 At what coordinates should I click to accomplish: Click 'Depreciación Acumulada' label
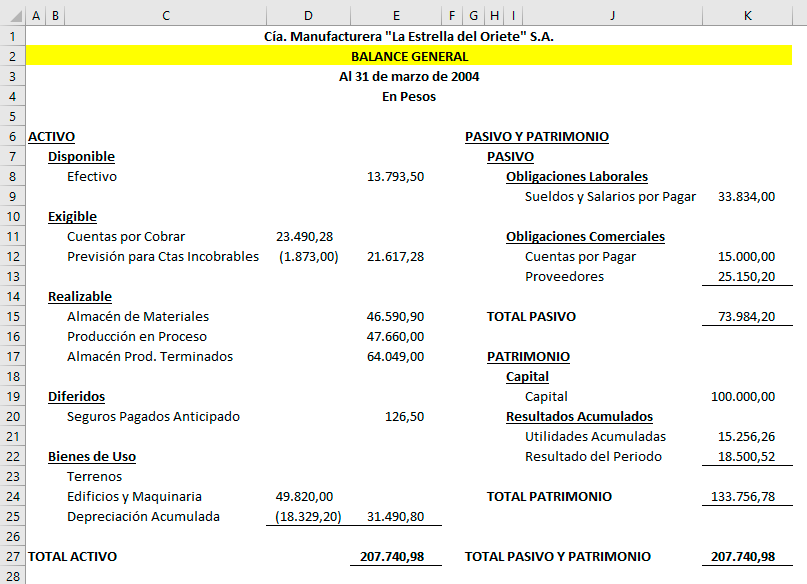[x=143, y=517]
